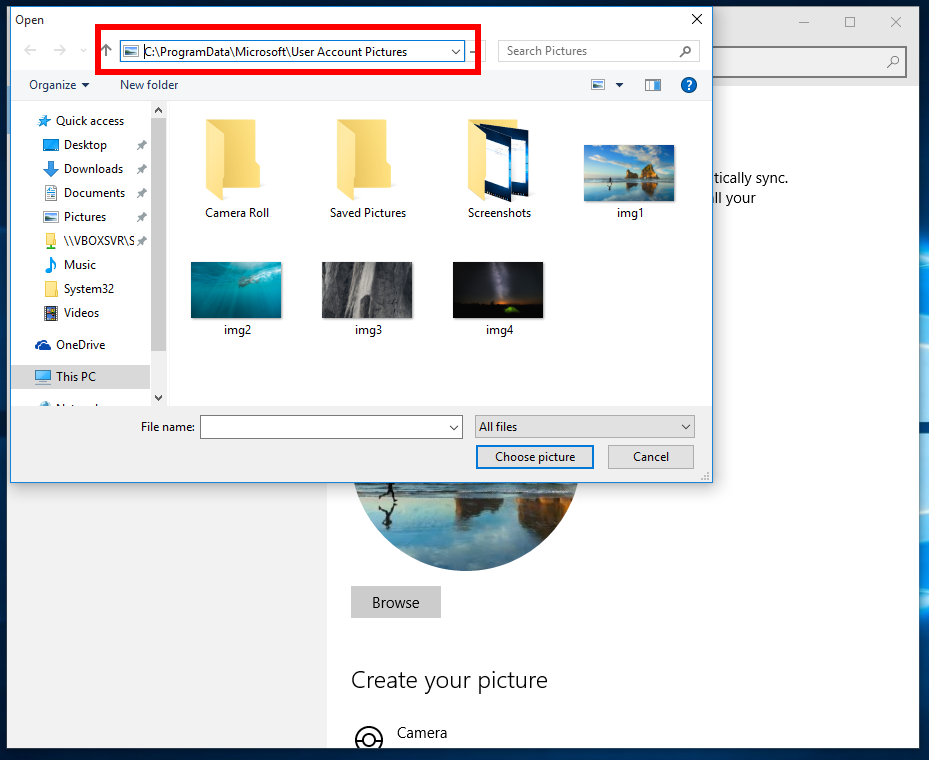Open the File name history dropdown
Screen dimensions: 929x760
click(452, 426)
